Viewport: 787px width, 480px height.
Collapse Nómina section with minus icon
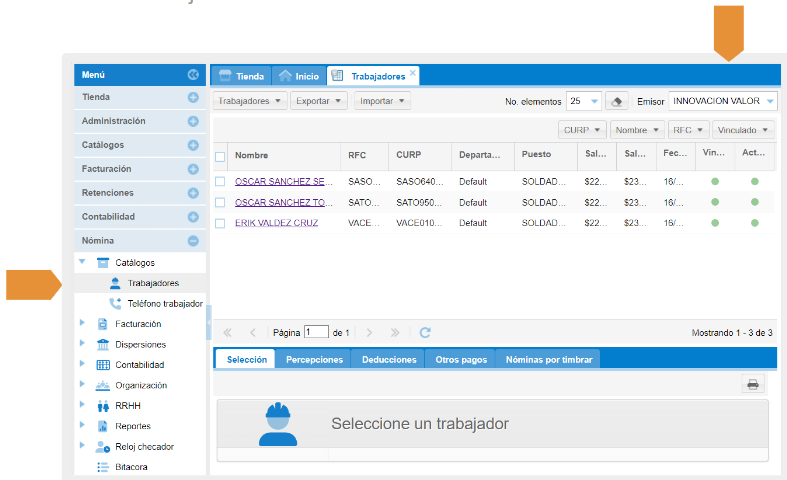[193, 241]
